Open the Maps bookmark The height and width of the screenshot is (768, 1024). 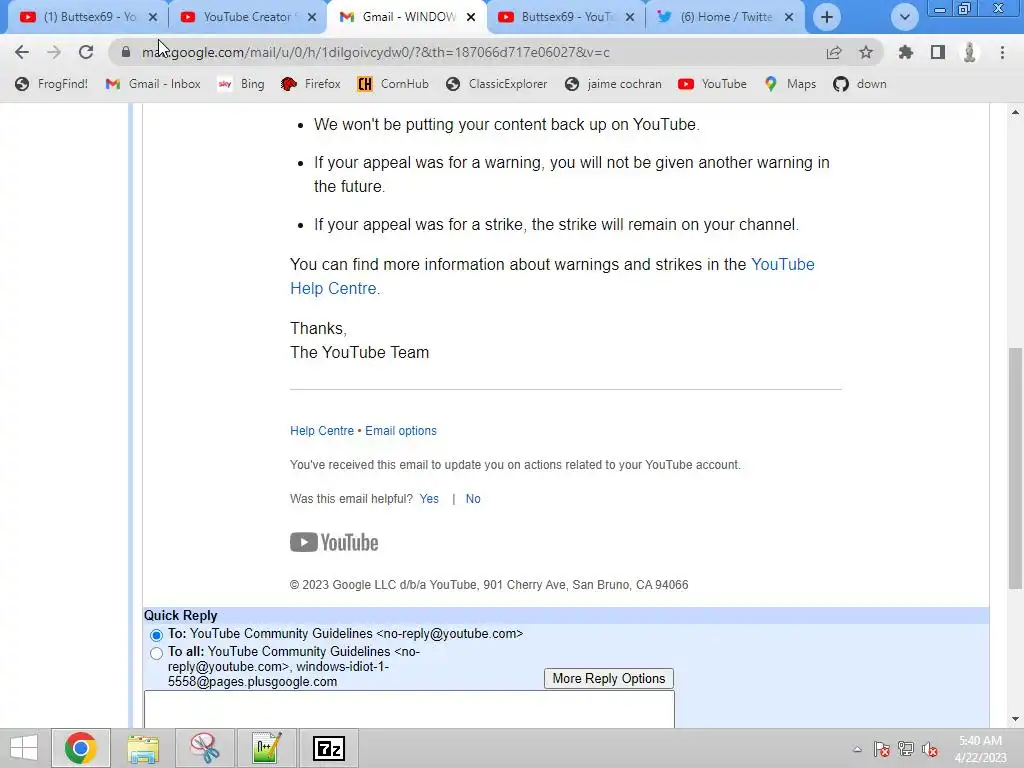tap(790, 84)
